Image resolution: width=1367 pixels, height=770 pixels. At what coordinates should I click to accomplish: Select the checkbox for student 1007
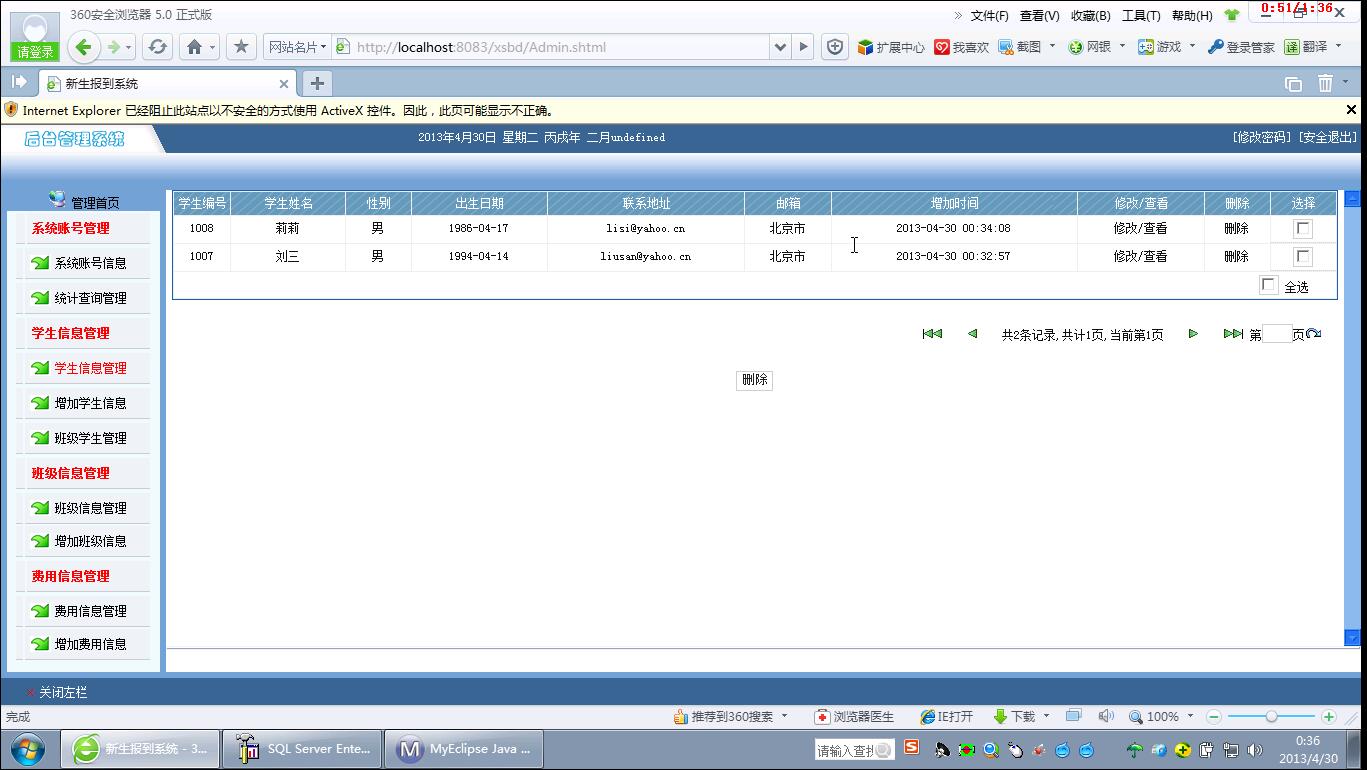coord(1303,257)
